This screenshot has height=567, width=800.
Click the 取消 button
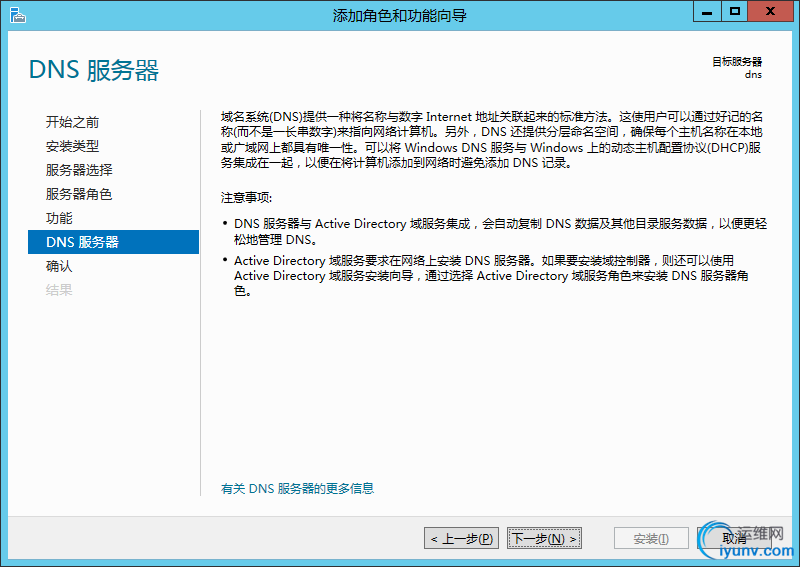[x=734, y=538]
